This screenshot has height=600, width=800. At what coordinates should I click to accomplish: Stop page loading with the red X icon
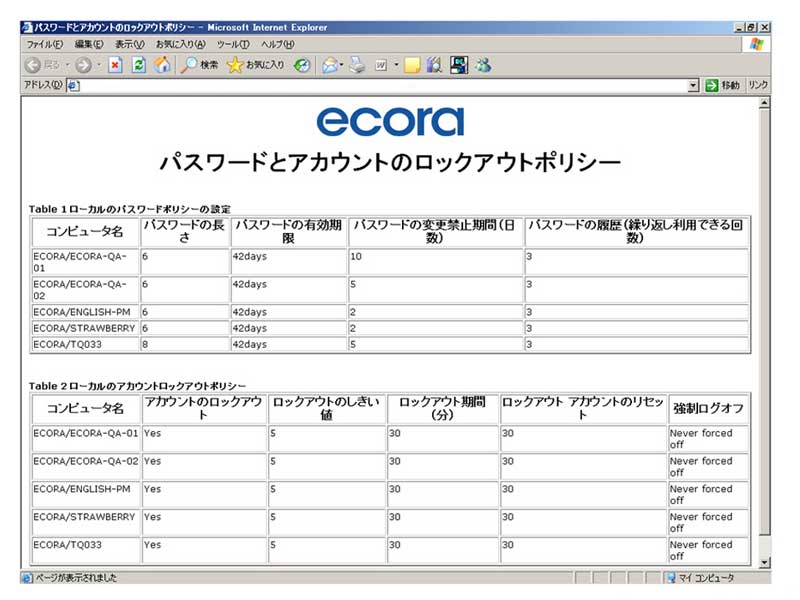[115, 65]
